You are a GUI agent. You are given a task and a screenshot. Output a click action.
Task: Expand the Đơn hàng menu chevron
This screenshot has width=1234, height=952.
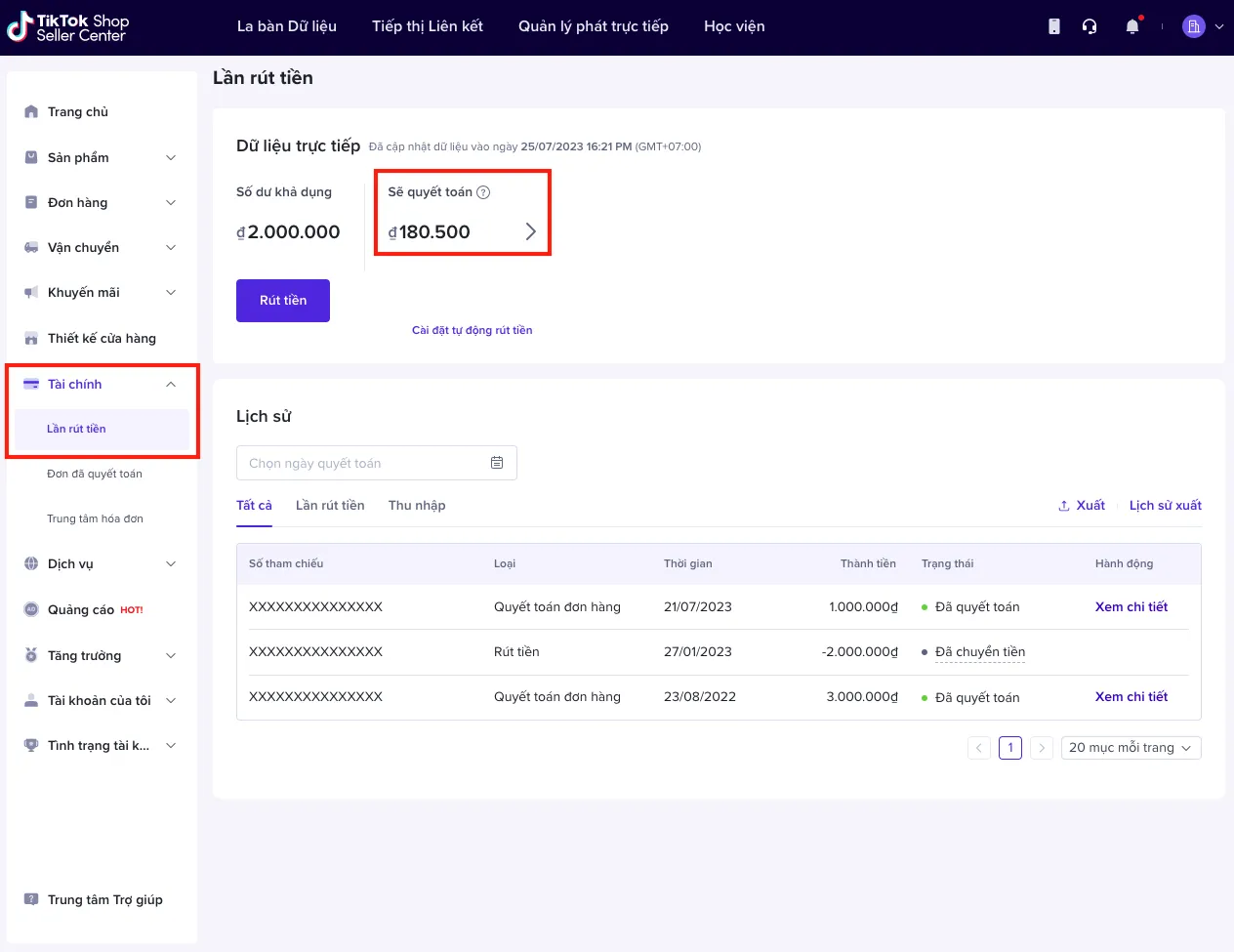[x=171, y=202]
